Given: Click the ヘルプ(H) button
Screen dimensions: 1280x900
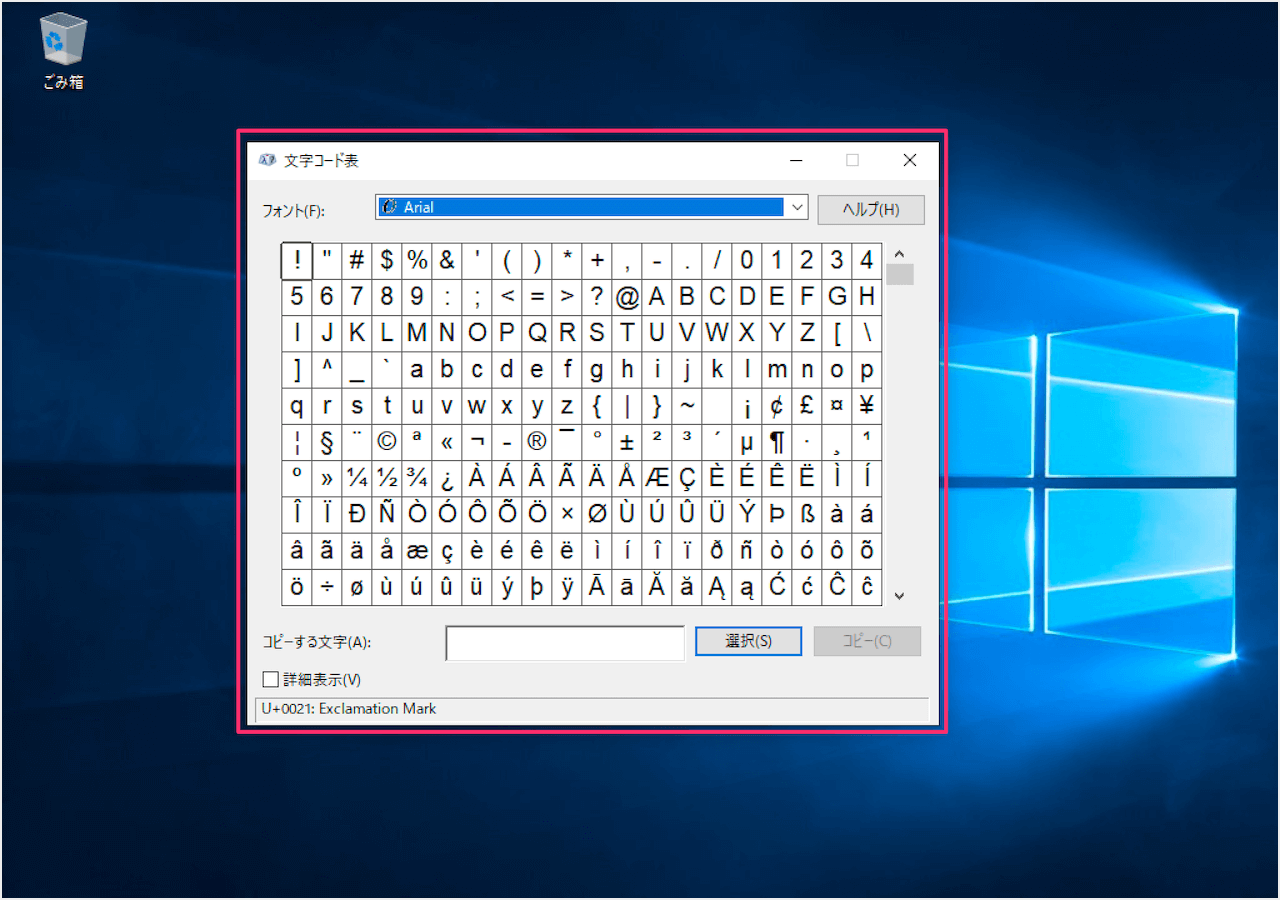Looking at the screenshot, I should [x=871, y=210].
